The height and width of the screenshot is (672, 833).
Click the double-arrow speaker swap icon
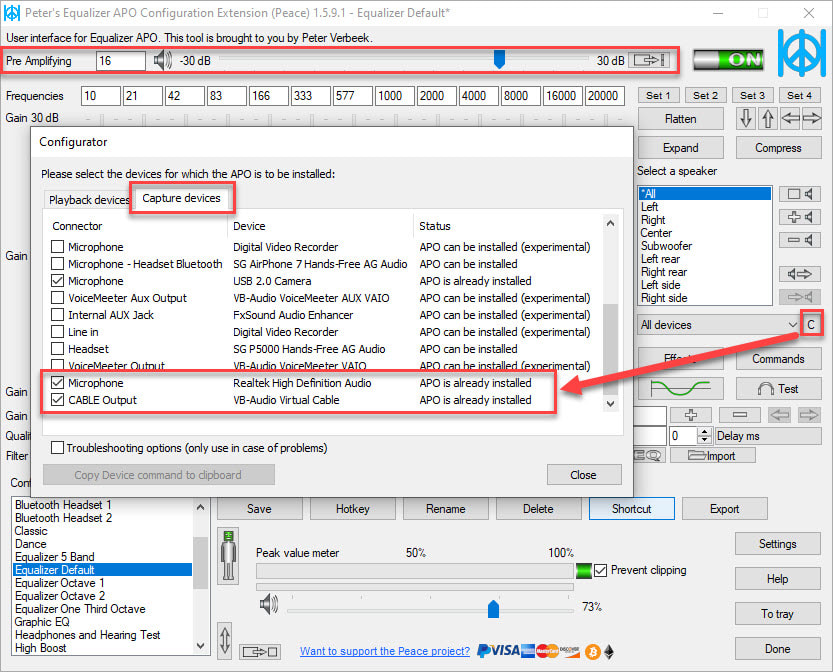point(800,274)
